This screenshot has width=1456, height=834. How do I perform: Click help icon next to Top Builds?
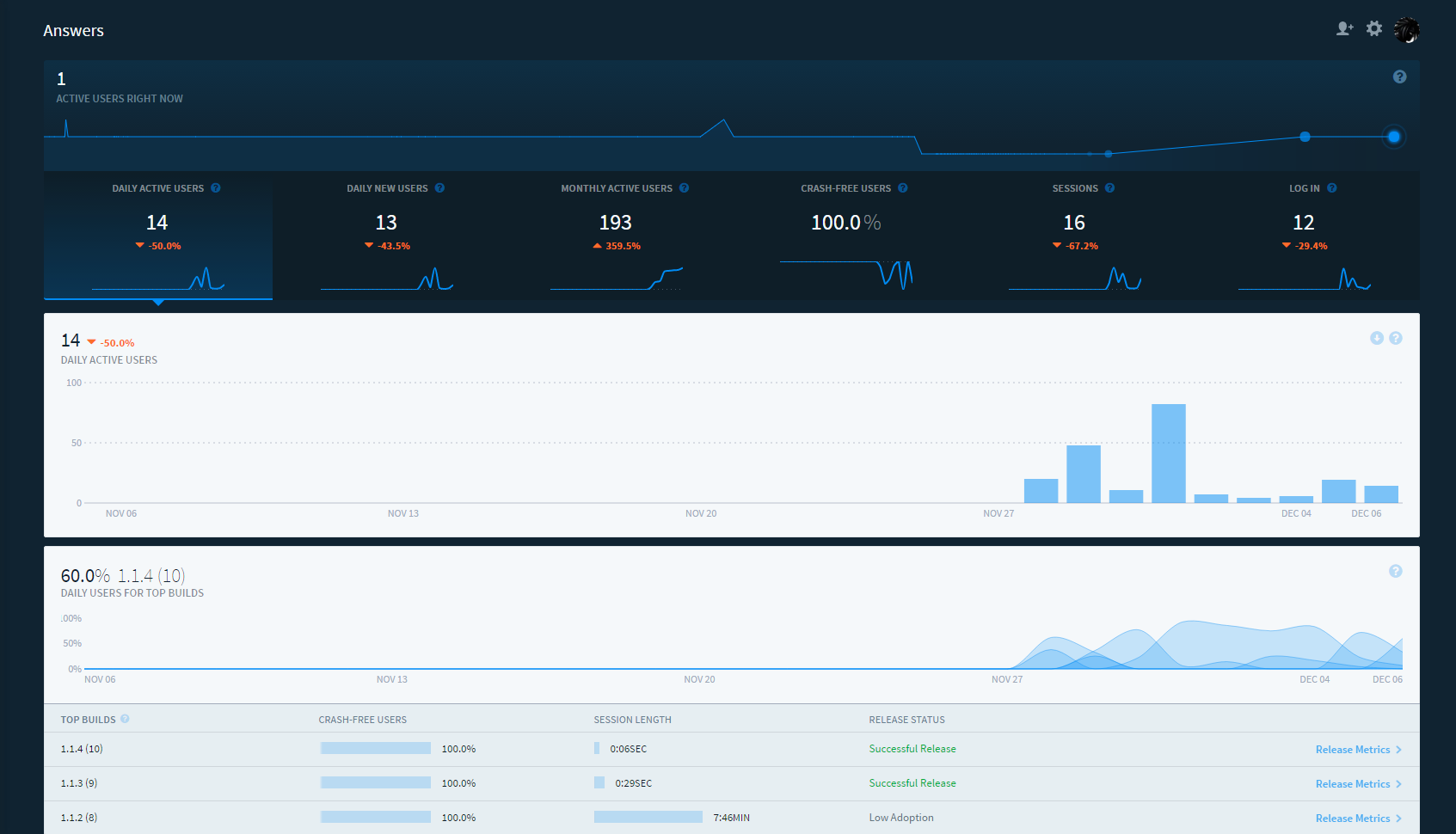[125, 720]
